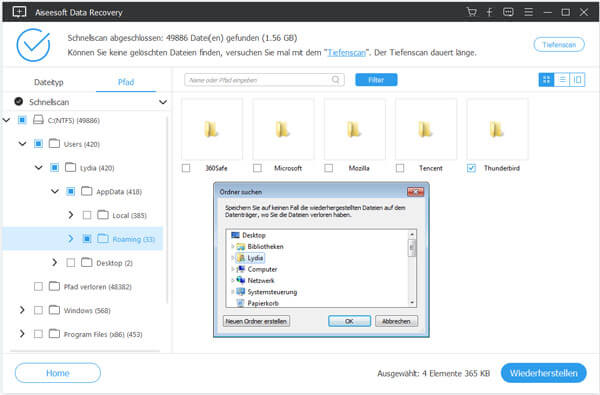Image resolution: width=600 pixels, height=395 pixels.
Task: Collapse the Lydia (420) tree node
Action: [39, 168]
